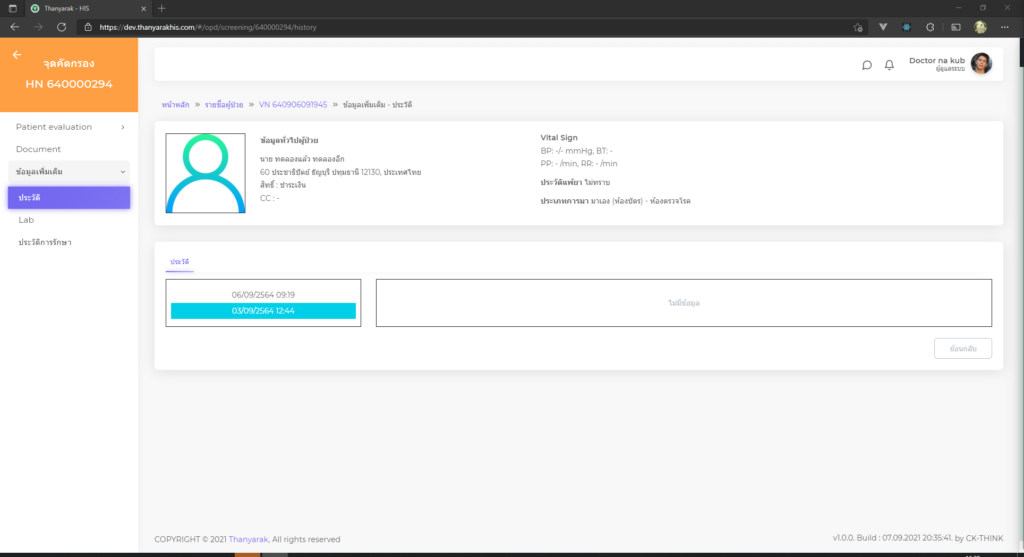Open the Document sidebar item
This screenshot has height=557, width=1024.
coord(38,149)
